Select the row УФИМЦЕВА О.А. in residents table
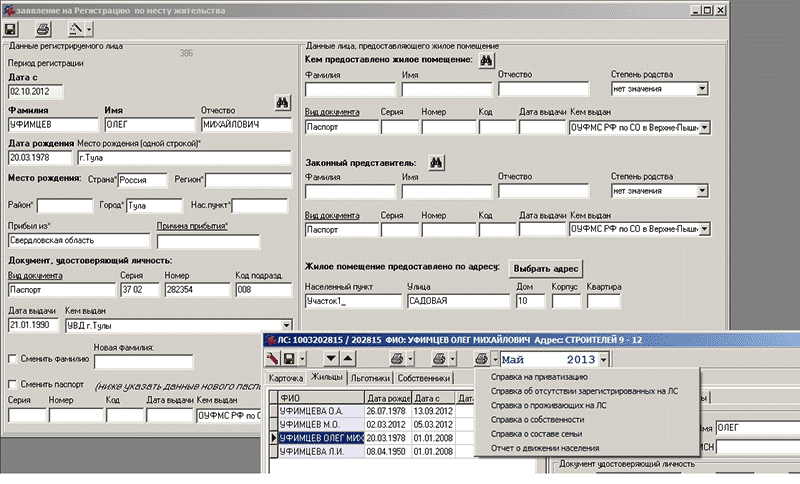The width and height of the screenshot is (800, 484). pyautogui.click(x=321, y=411)
